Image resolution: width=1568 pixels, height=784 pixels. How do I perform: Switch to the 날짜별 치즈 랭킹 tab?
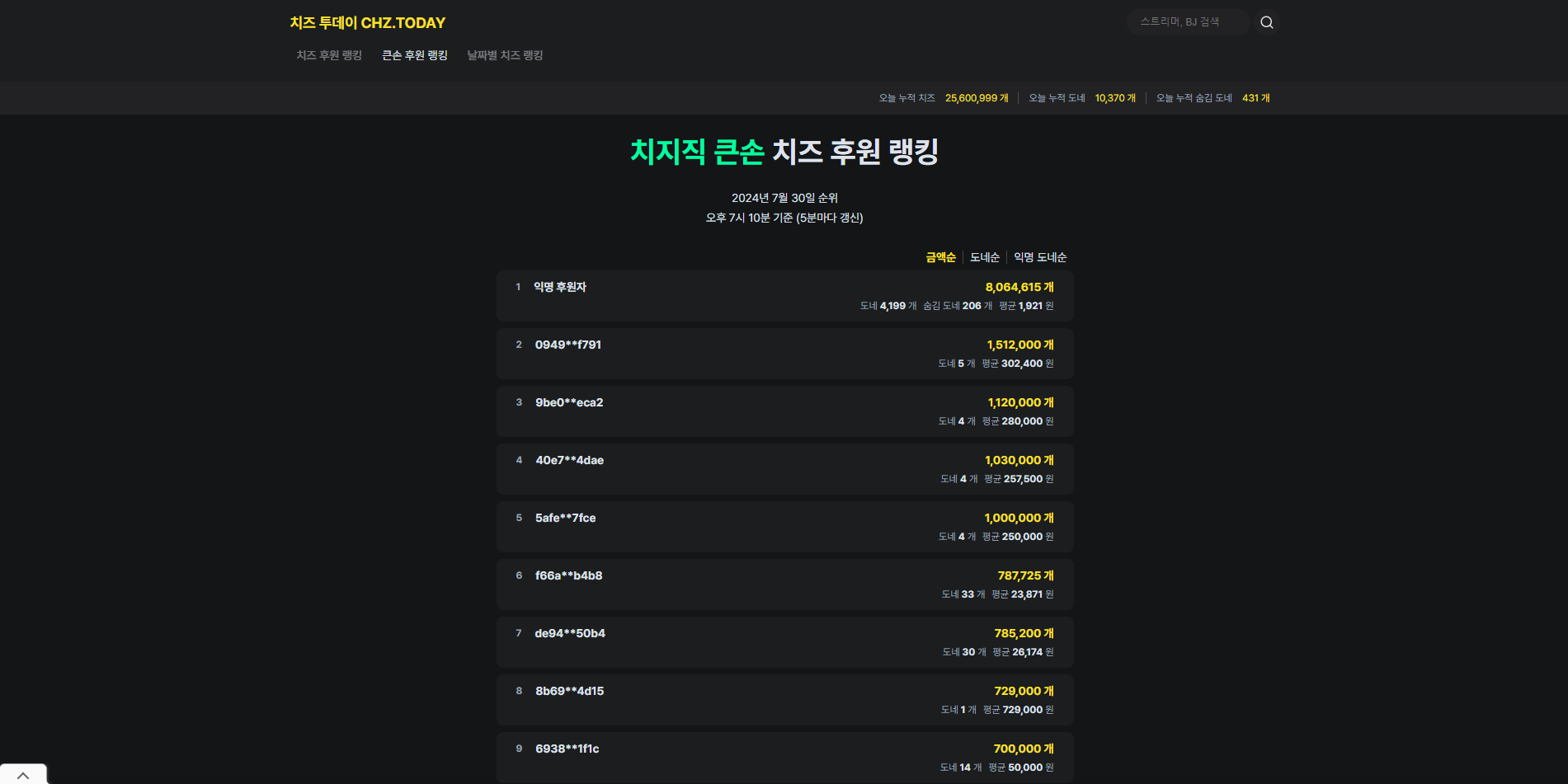pyautogui.click(x=503, y=55)
